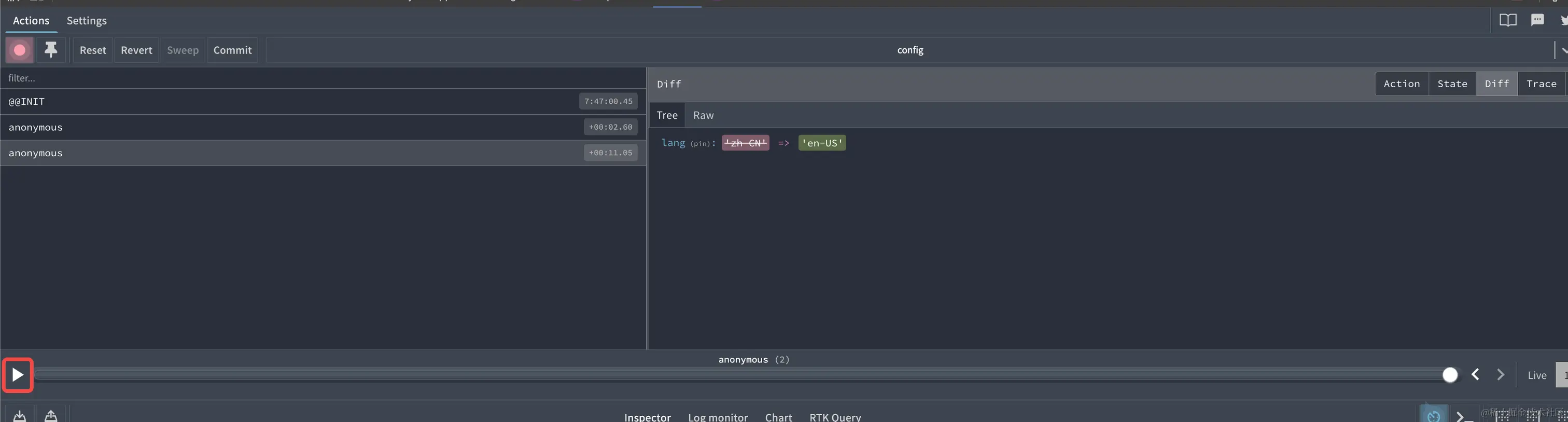The image size is (1568, 422).
Task: Click the export state upload icon
Action: (x=50, y=416)
